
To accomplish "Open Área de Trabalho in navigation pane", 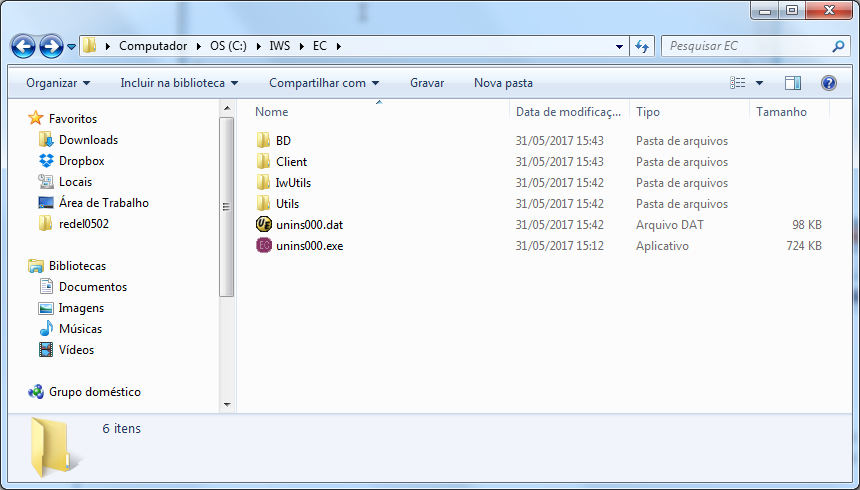I will [x=104, y=203].
